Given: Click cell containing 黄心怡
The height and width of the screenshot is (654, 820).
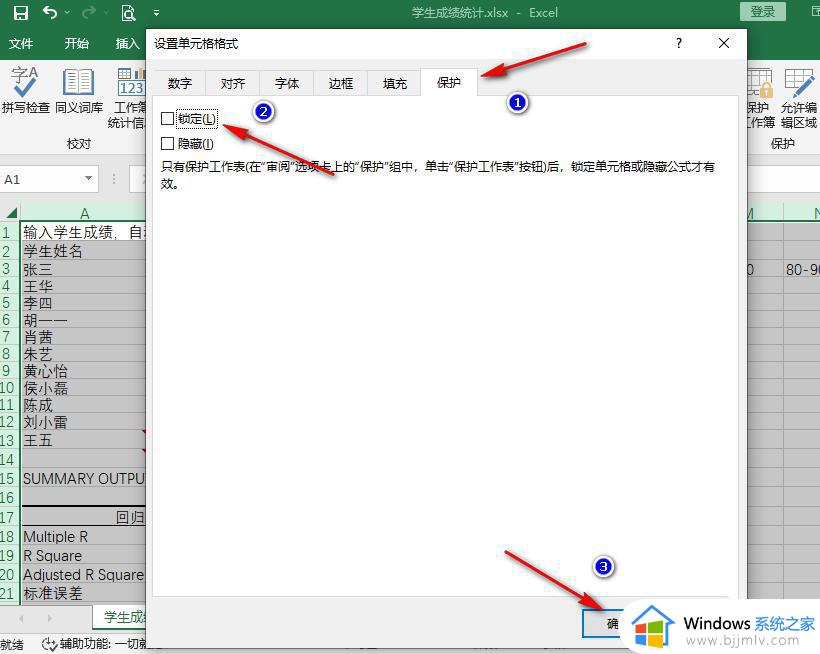Looking at the screenshot, I should point(84,371).
